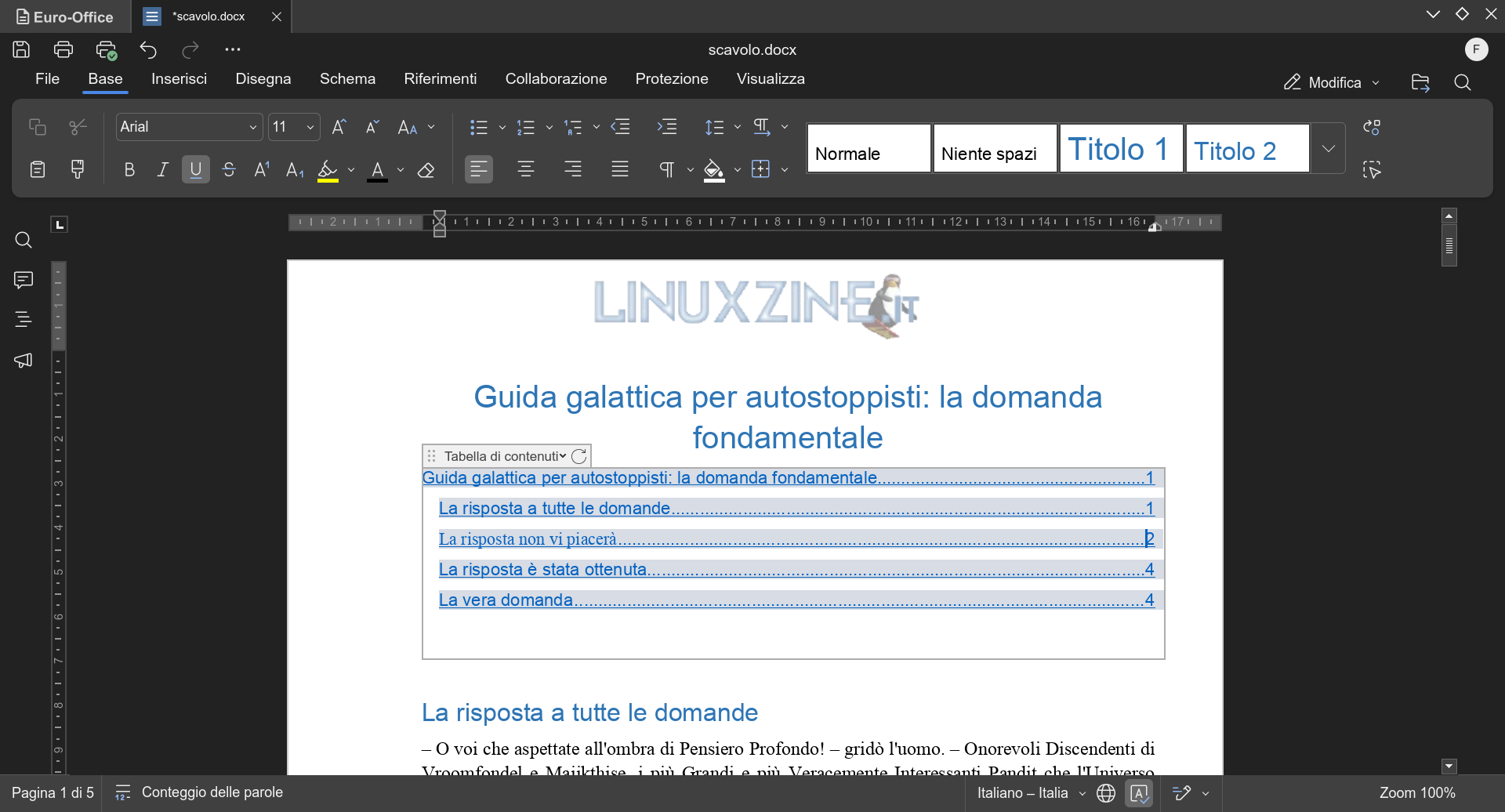Screen dimensions: 1505x812
Task: Open the Italiano – Italia language dropdown
Action: pos(1032,793)
